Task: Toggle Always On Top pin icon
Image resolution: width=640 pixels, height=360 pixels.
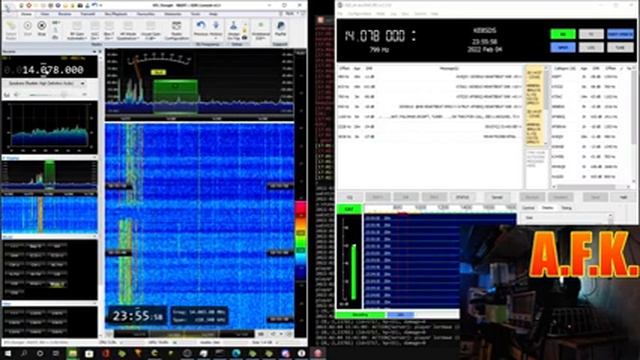Action: pos(233,30)
